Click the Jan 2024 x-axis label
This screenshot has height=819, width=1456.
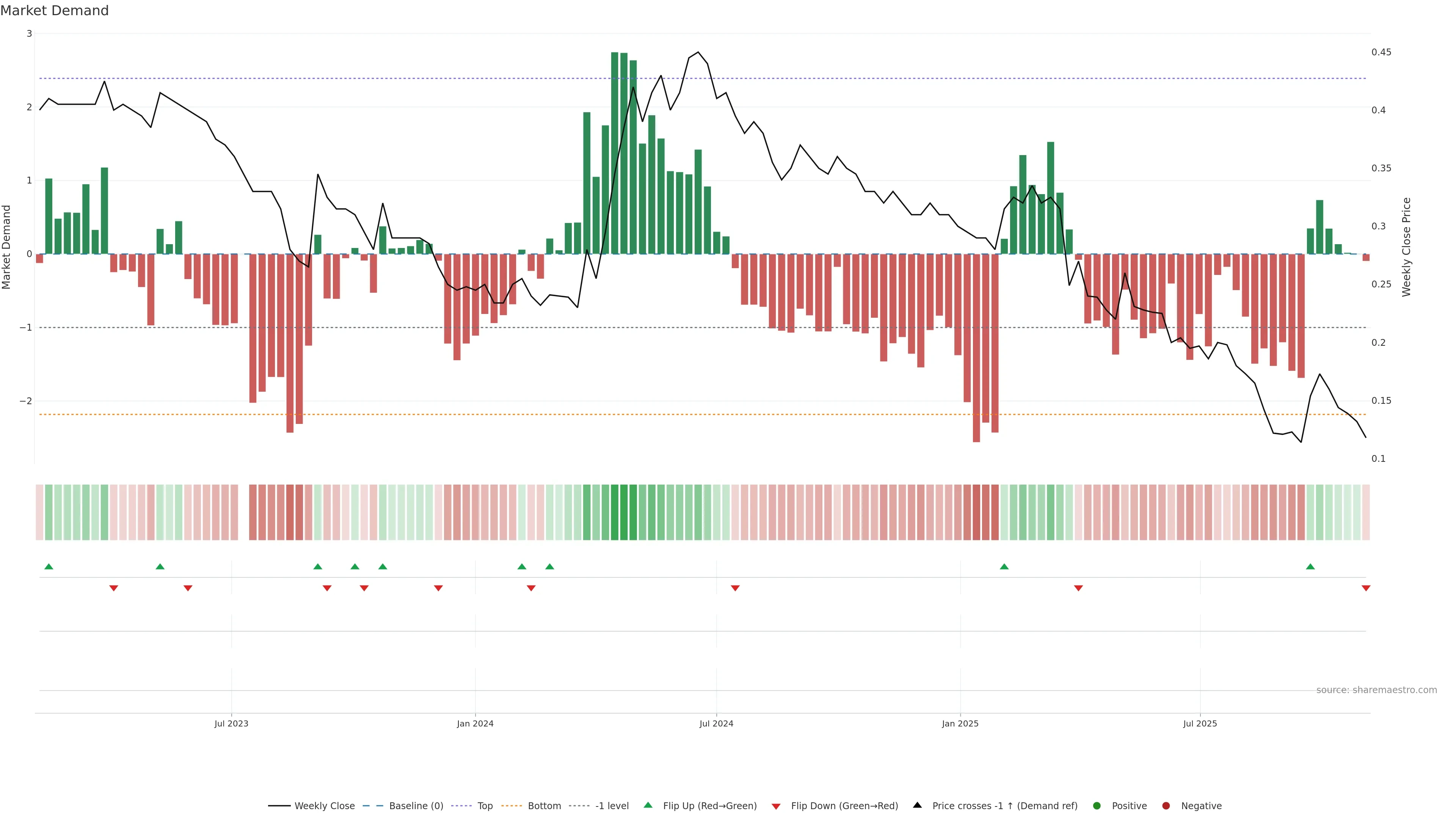475,723
